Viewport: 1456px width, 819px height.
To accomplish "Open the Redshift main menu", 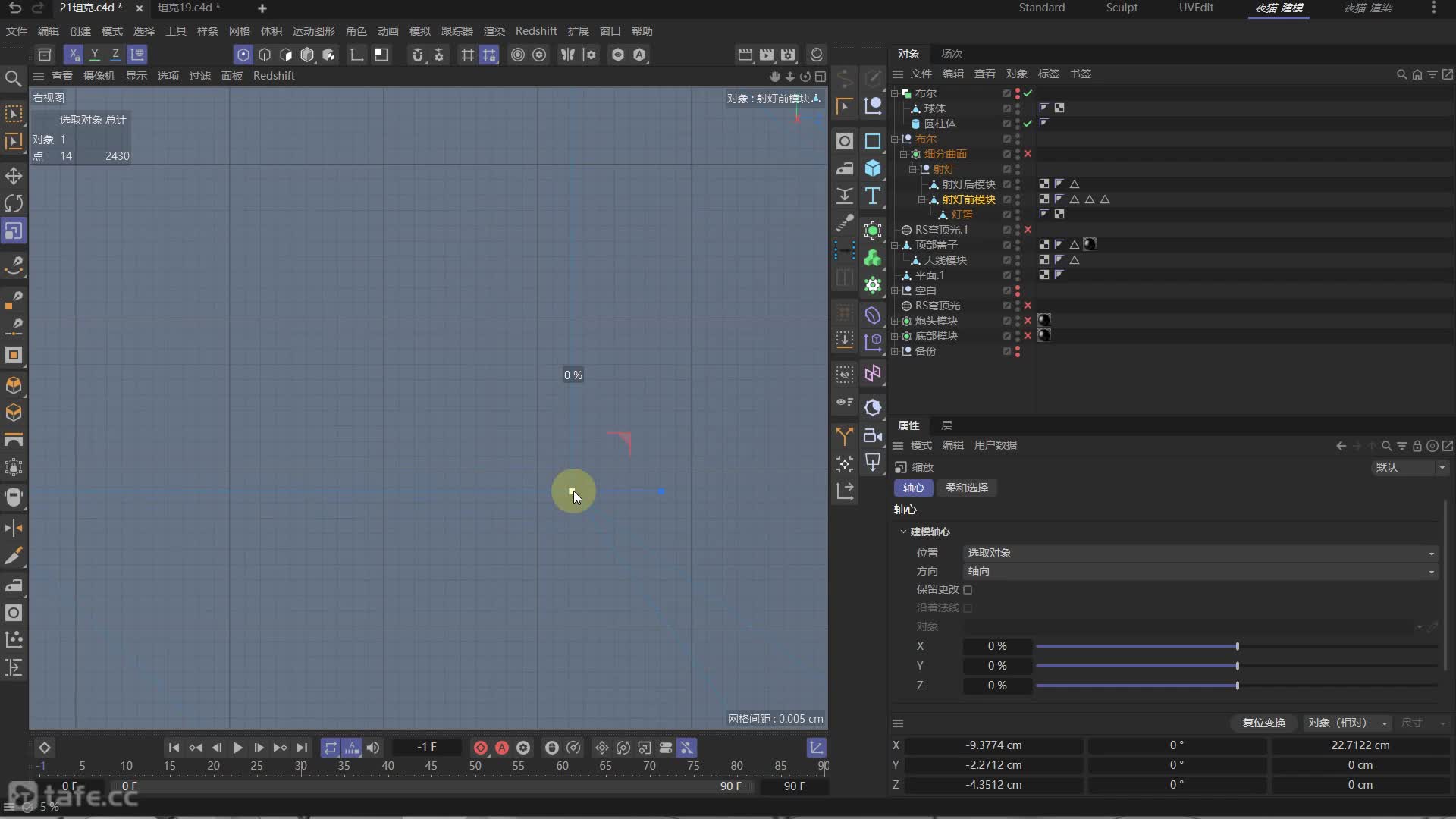I will (x=536, y=31).
